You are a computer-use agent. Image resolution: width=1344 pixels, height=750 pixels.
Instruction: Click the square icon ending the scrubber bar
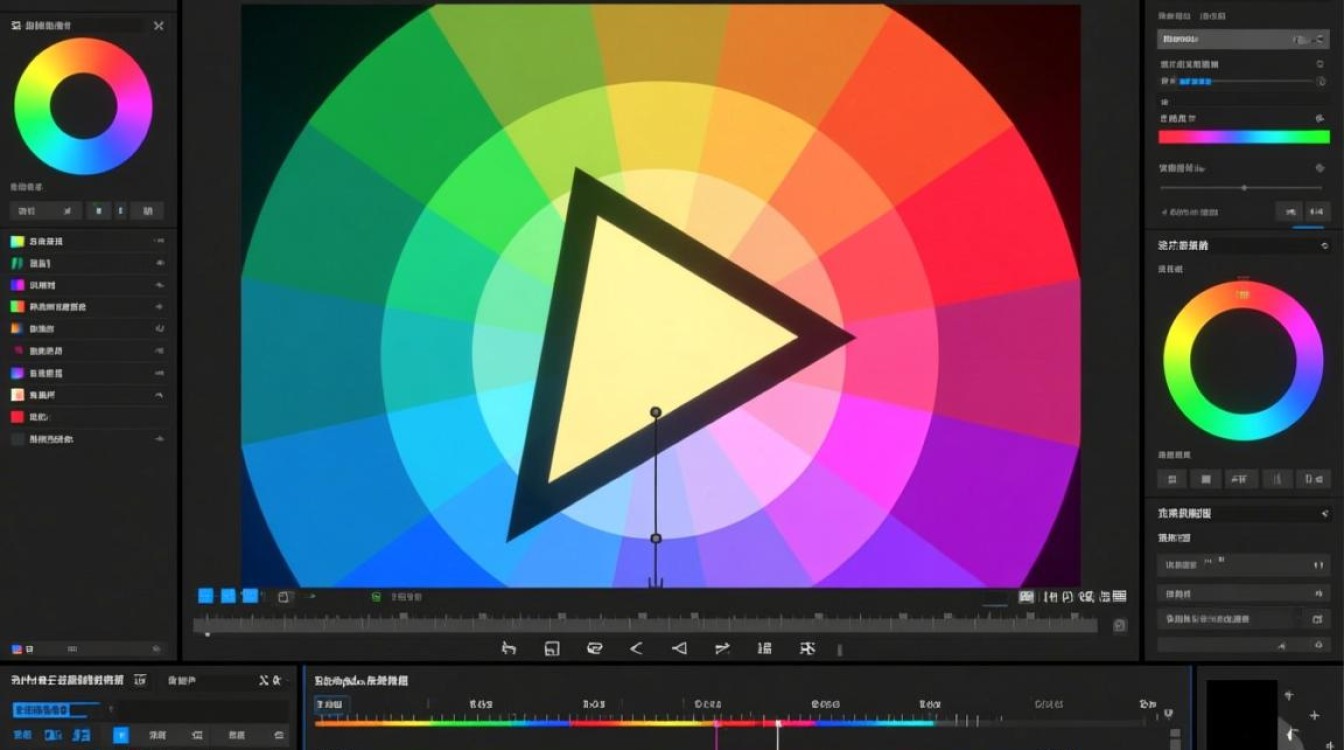point(1120,626)
